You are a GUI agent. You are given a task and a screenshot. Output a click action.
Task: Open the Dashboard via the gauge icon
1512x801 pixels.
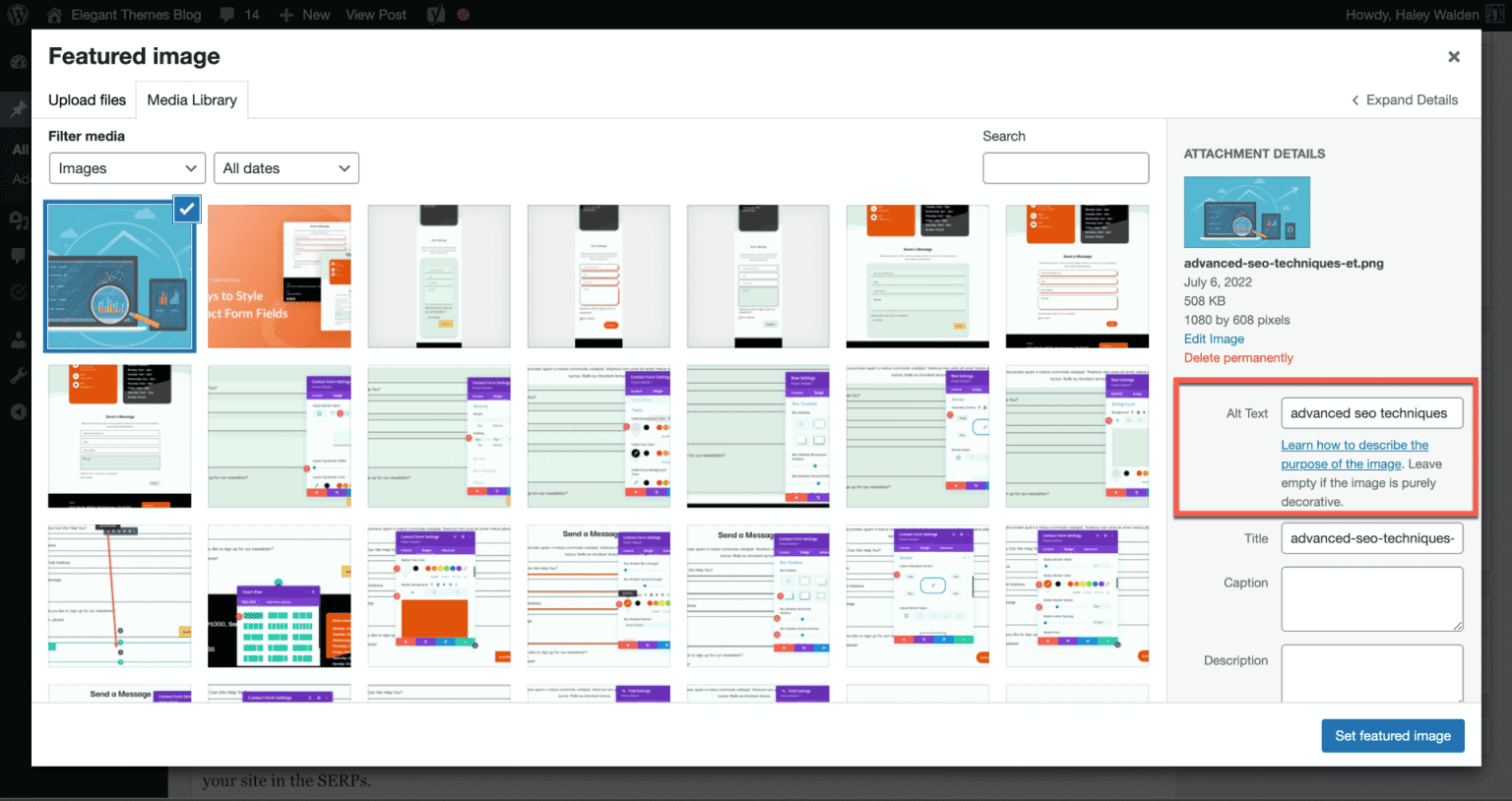17,61
